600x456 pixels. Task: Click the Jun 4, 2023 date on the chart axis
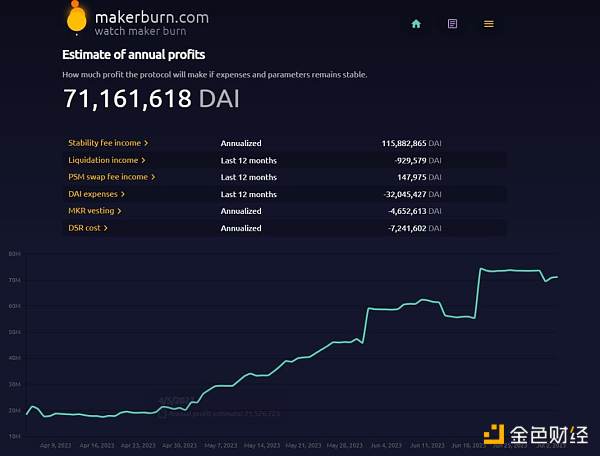coord(386,445)
